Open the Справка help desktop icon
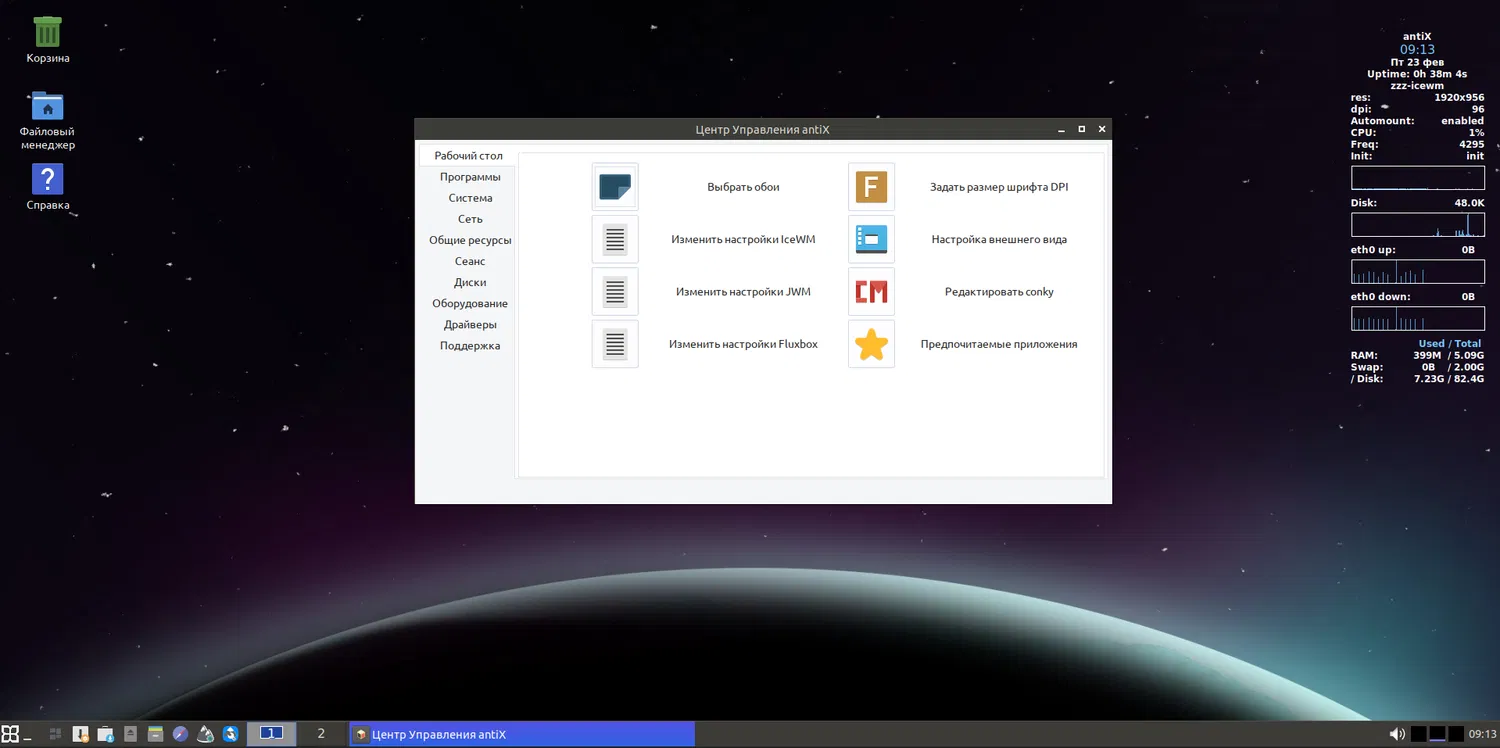Viewport: 1500px width, 748px height. (47, 180)
